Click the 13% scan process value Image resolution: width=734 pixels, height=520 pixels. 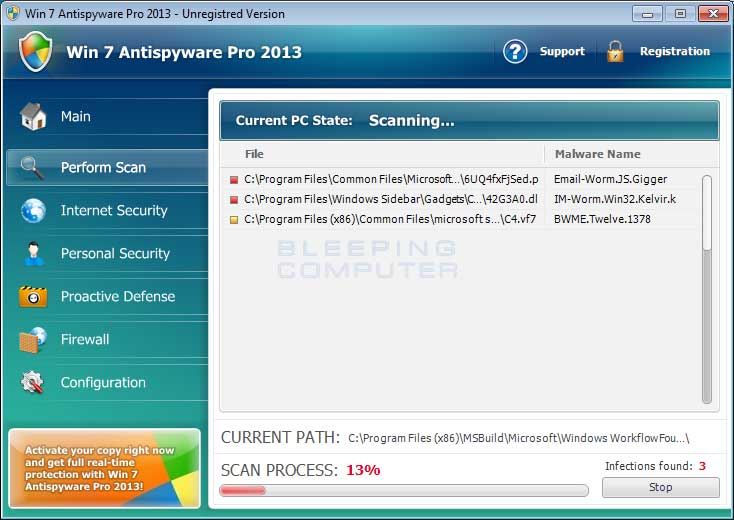coord(363,470)
